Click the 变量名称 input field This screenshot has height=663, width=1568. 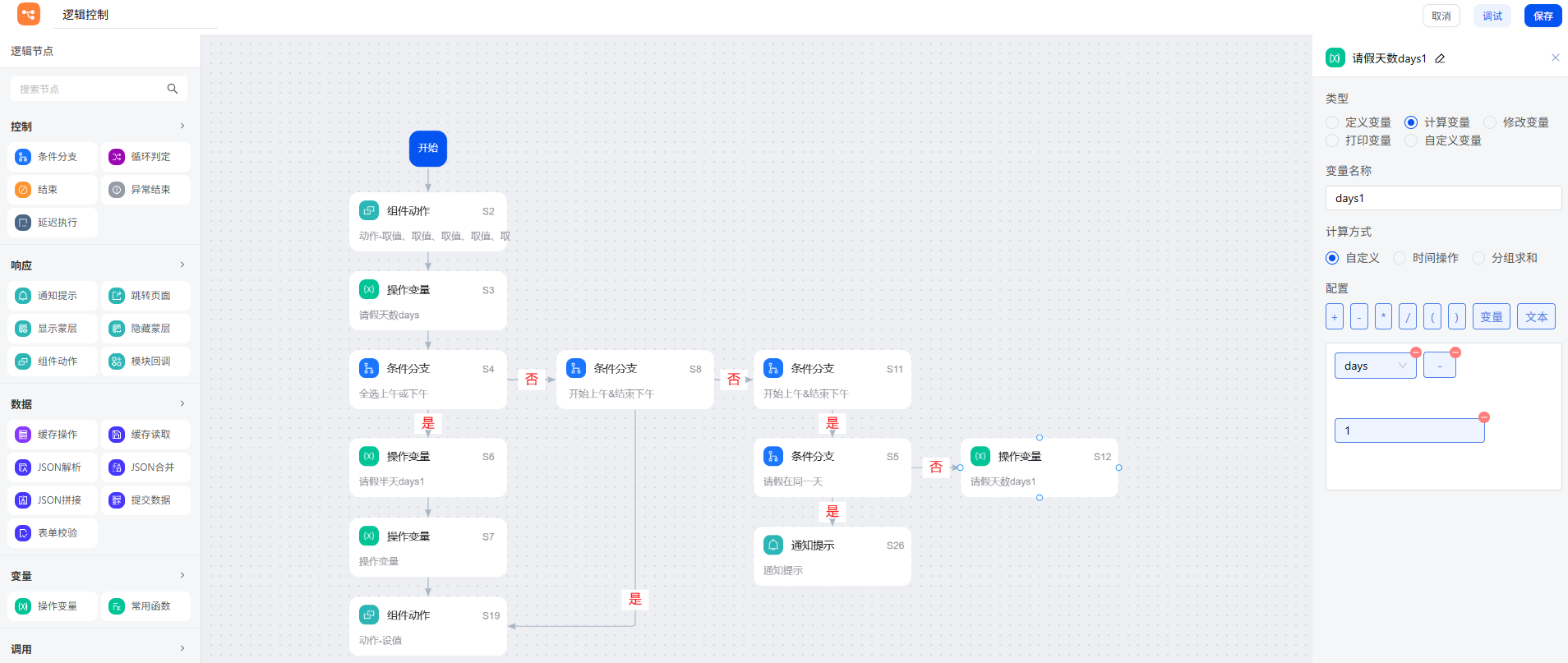(x=1443, y=198)
